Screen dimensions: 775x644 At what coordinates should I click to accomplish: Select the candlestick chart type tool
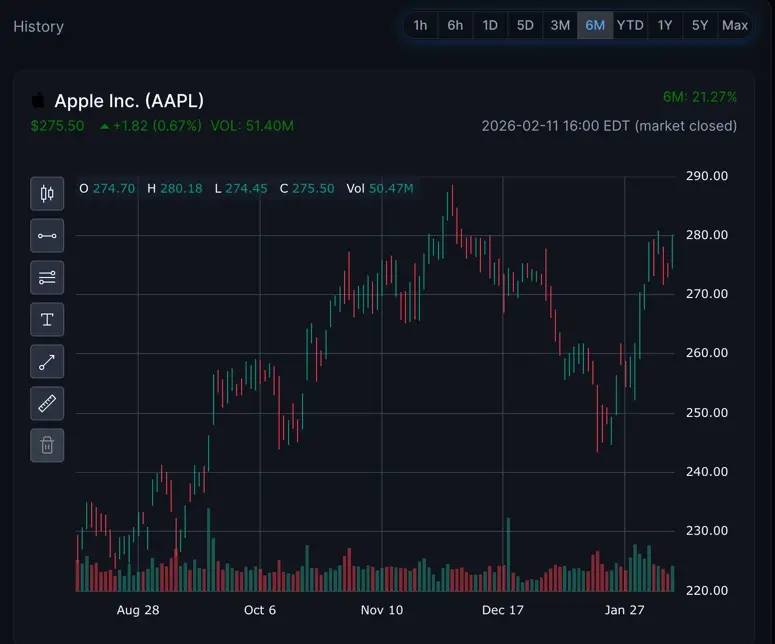point(47,194)
